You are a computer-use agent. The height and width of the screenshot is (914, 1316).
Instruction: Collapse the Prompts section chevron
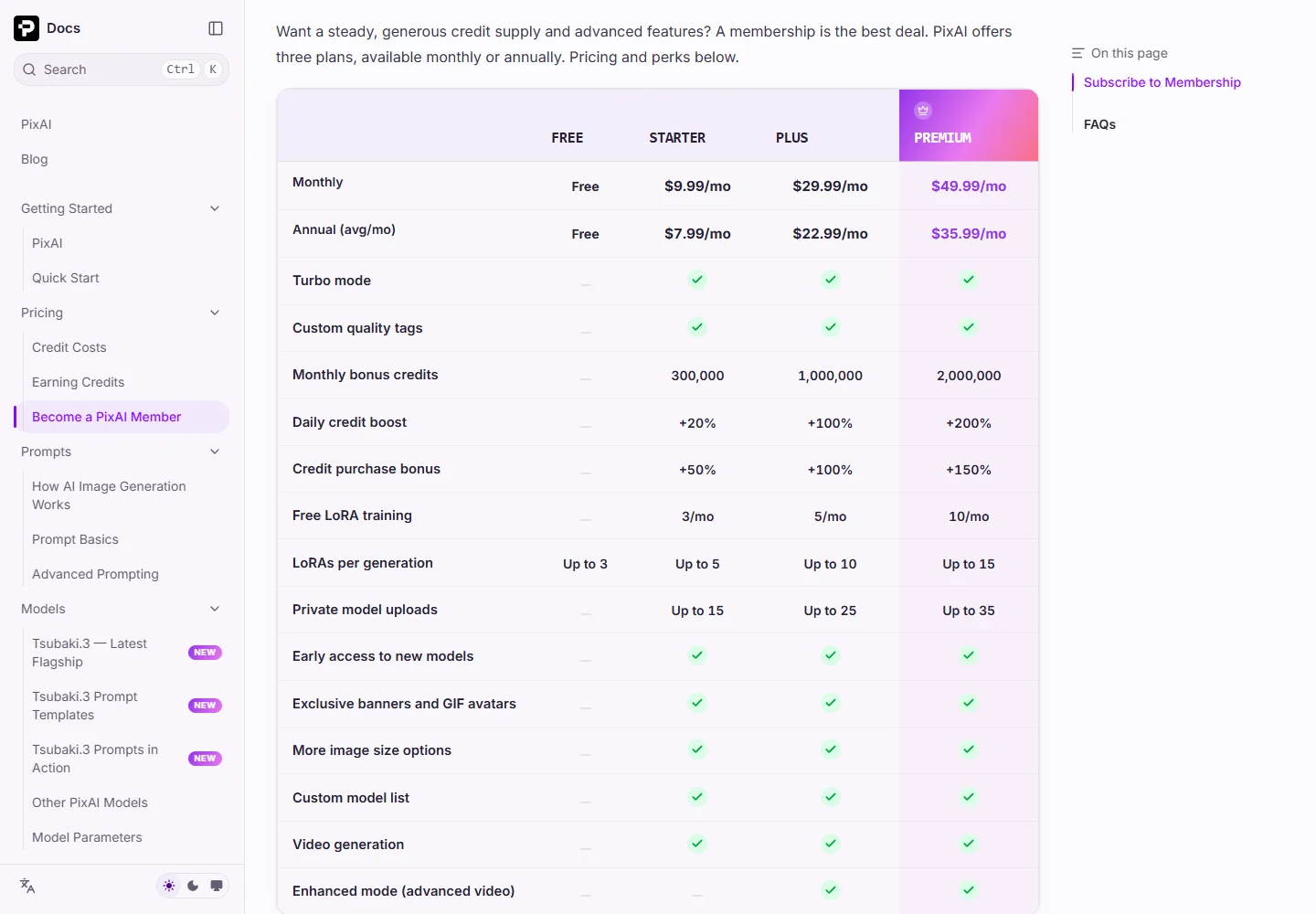tap(215, 452)
